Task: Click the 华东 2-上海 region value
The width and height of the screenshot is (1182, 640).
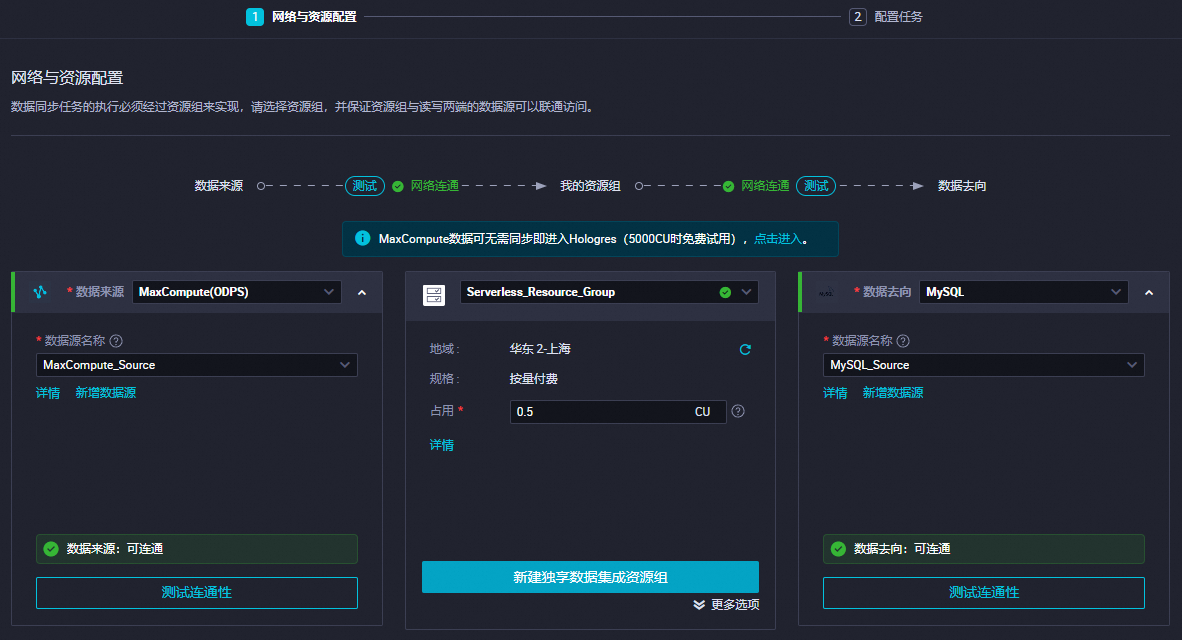Action: [540, 349]
